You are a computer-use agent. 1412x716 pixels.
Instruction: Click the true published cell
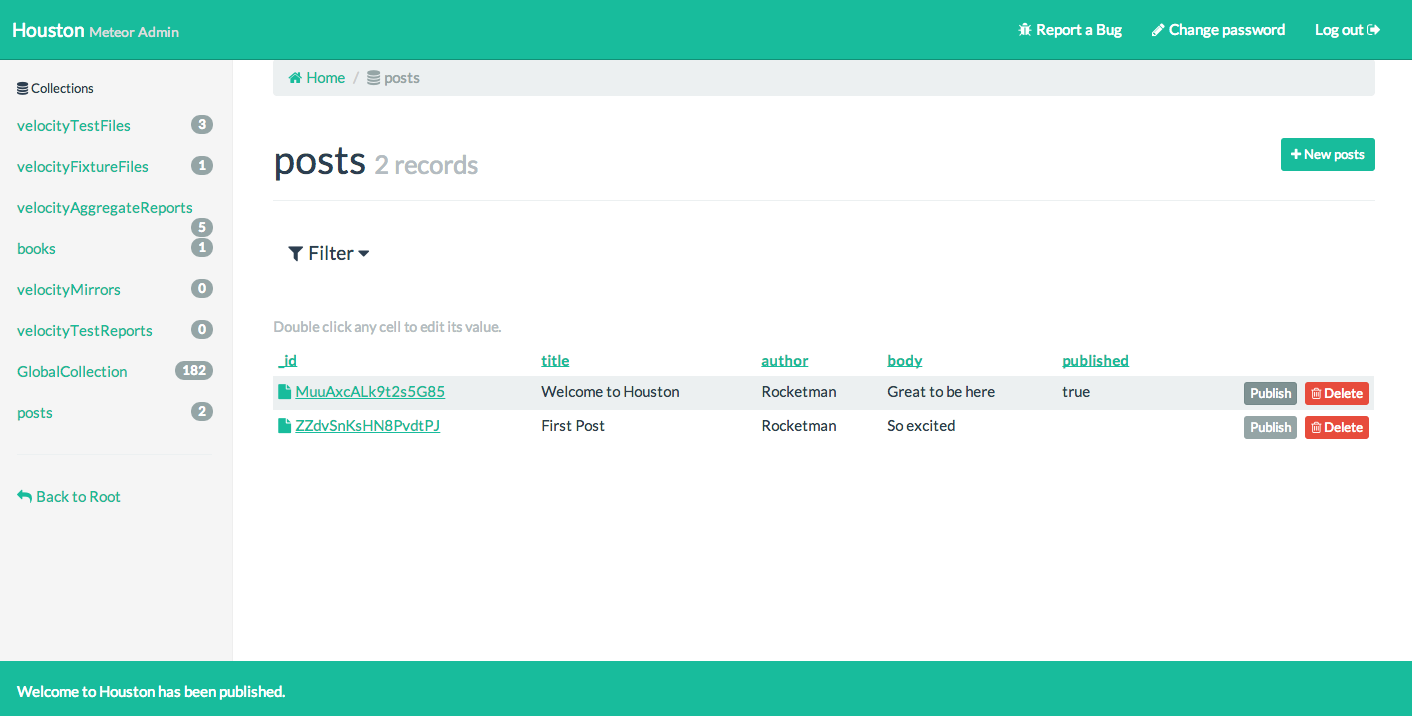1076,392
